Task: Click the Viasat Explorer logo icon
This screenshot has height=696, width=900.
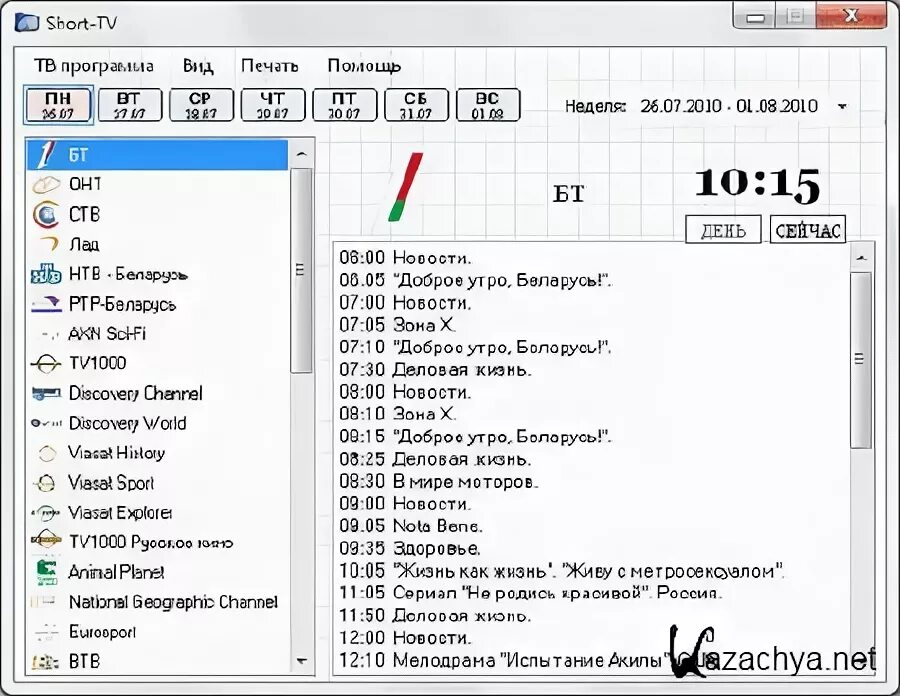Action: pyautogui.click(x=46, y=513)
